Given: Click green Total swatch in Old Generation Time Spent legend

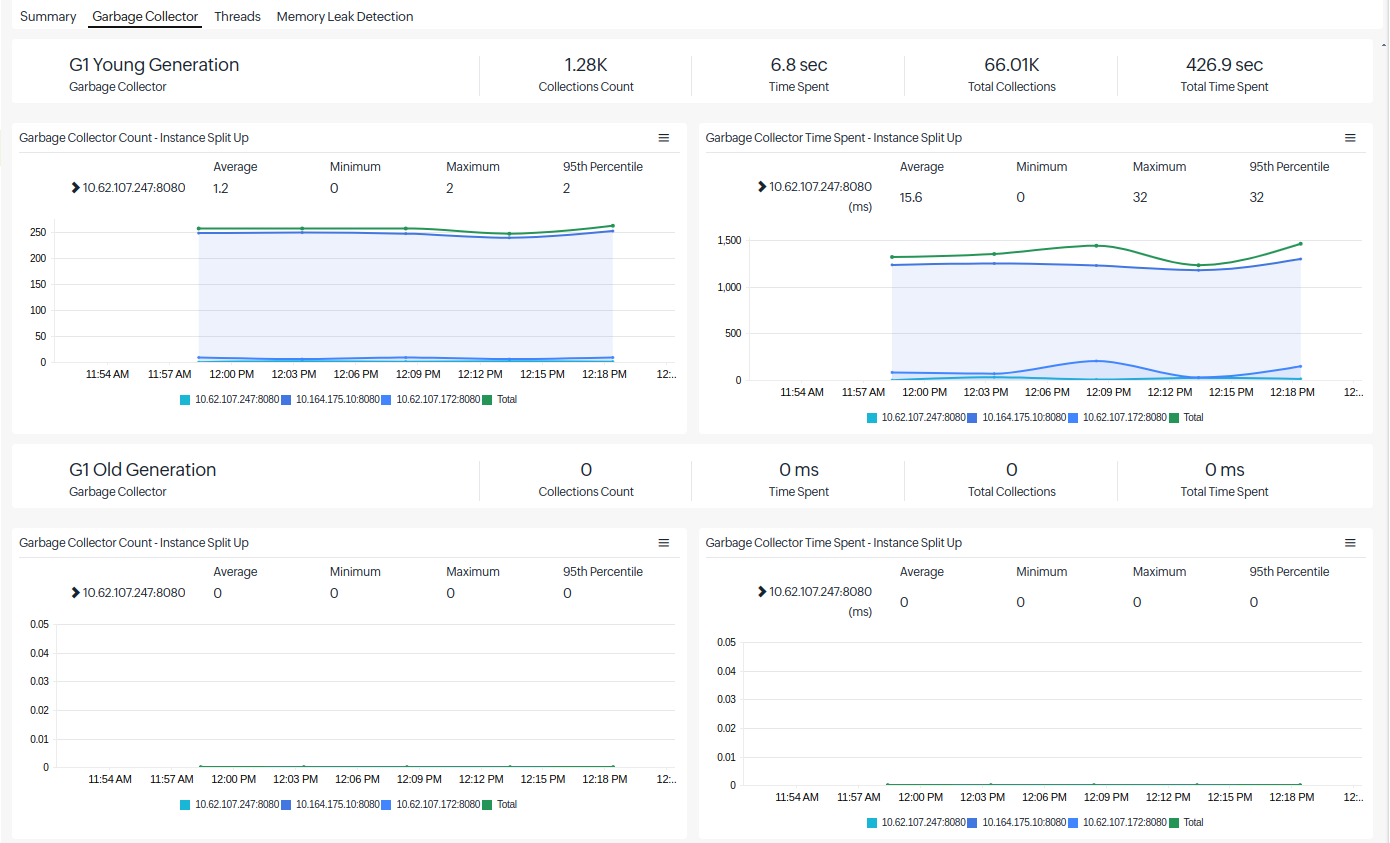Looking at the screenshot, I should (x=1174, y=823).
